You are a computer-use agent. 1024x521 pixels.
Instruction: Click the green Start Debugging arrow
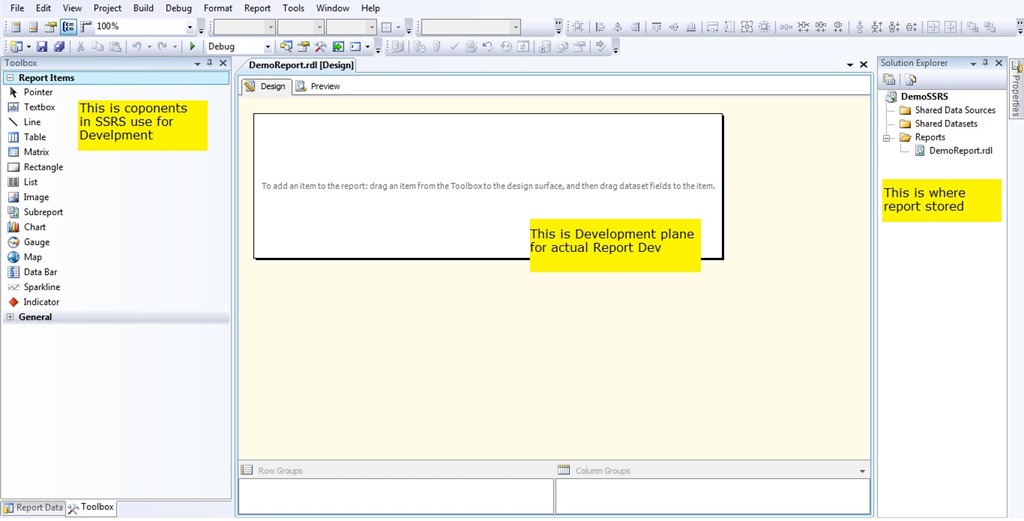pyautogui.click(x=193, y=46)
